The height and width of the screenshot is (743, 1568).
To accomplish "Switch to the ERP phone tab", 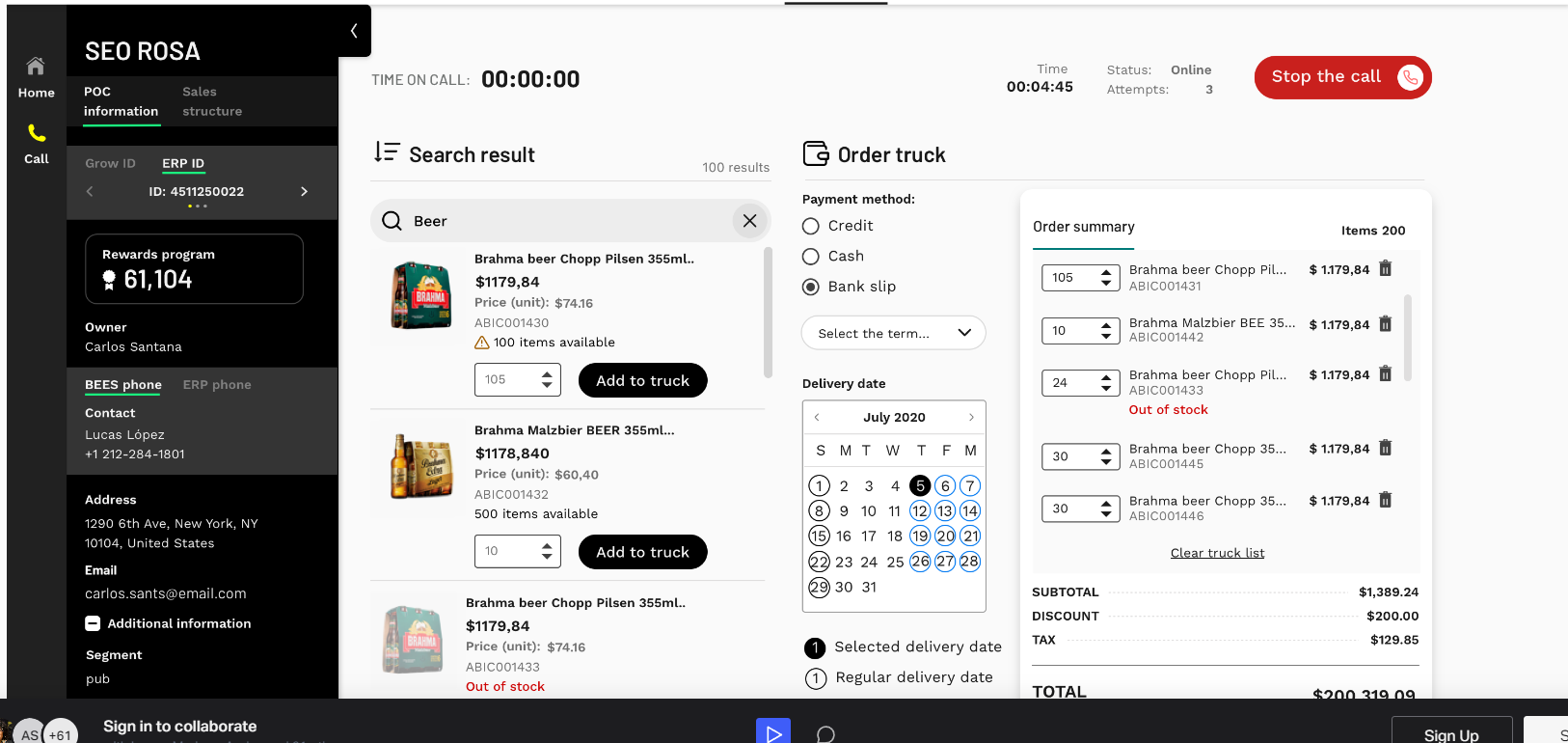I will click(x=217, y=385).
